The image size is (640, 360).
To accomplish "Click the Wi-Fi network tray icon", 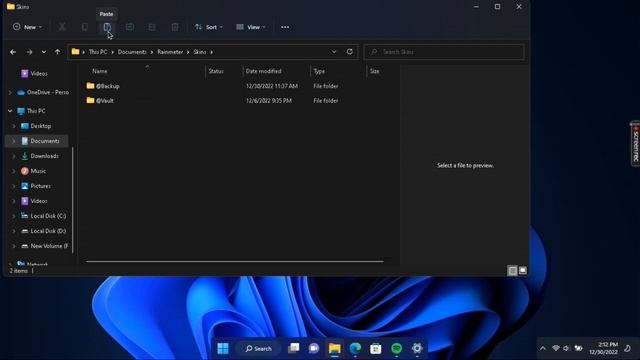I will point(556,349).
